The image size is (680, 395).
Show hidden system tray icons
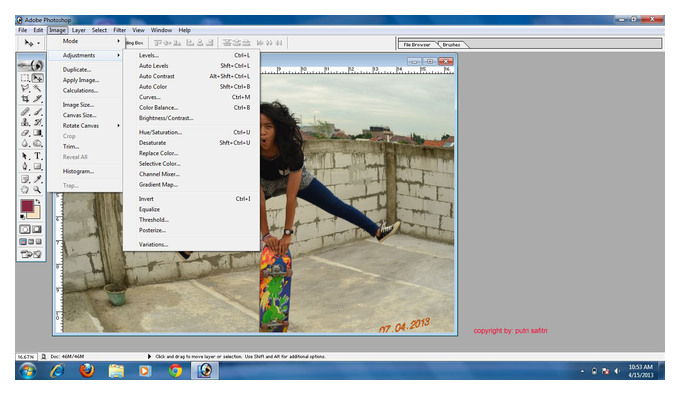point(582,371)
